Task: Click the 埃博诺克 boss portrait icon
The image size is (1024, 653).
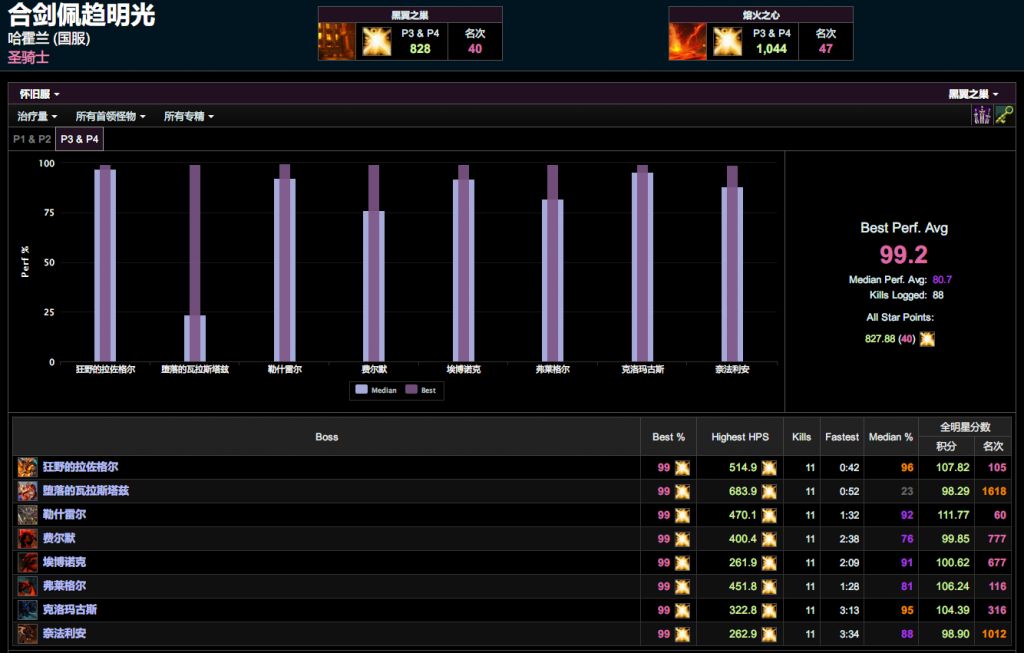Action: click(27, 562)
